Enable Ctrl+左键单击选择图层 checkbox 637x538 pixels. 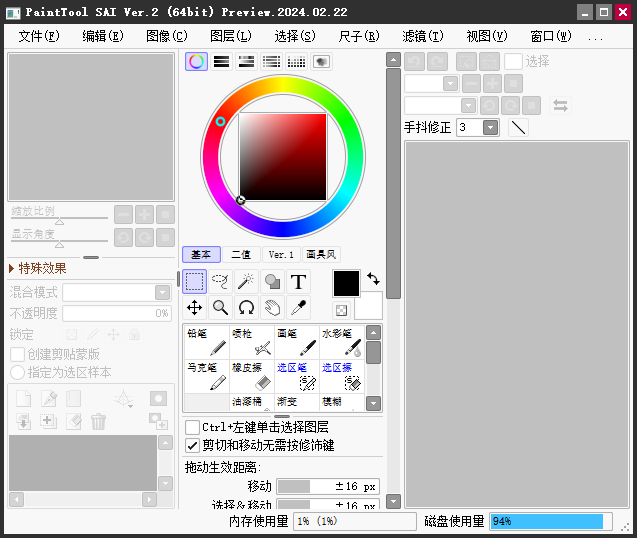pos(192,427)
